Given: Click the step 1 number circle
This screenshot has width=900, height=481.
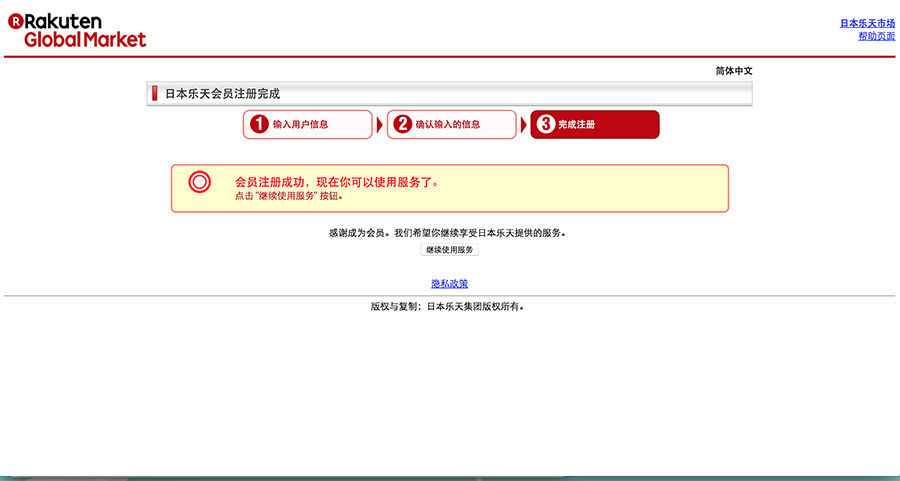Looking at the screenshot, I should click(x=259, y=124).
